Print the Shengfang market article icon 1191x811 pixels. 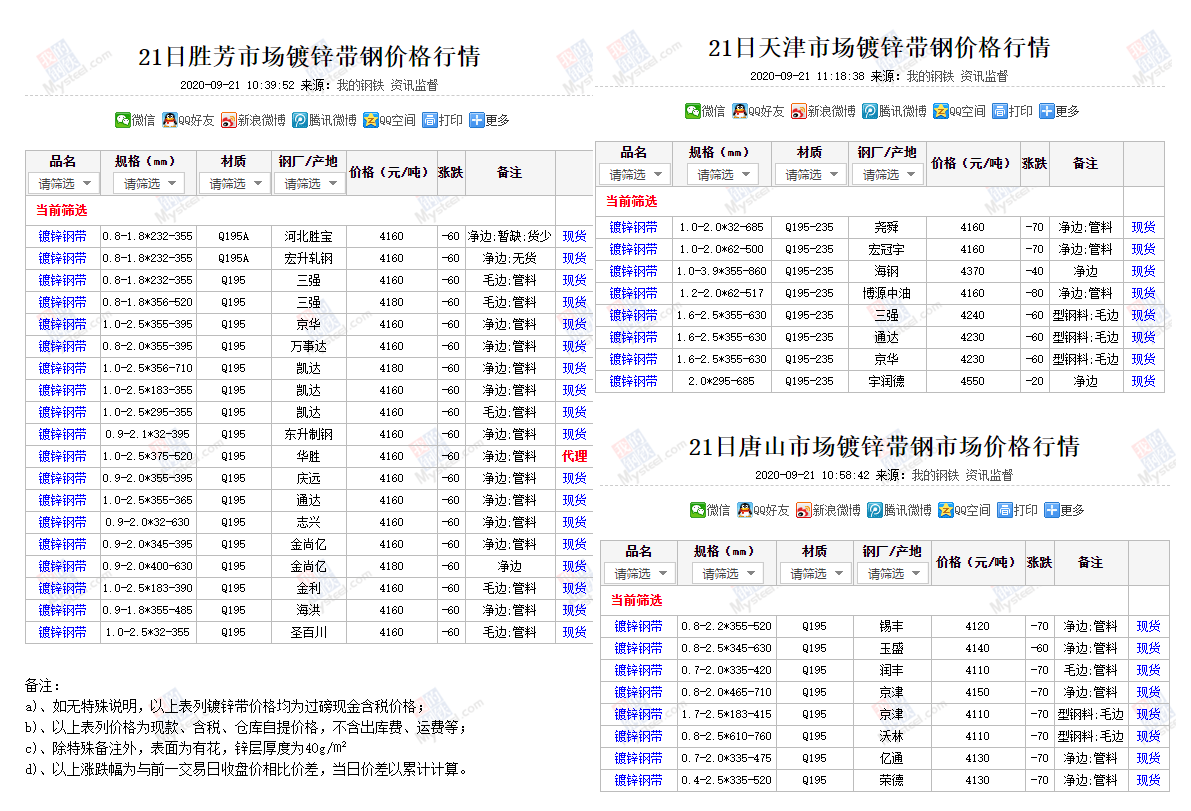pos(430,120)
